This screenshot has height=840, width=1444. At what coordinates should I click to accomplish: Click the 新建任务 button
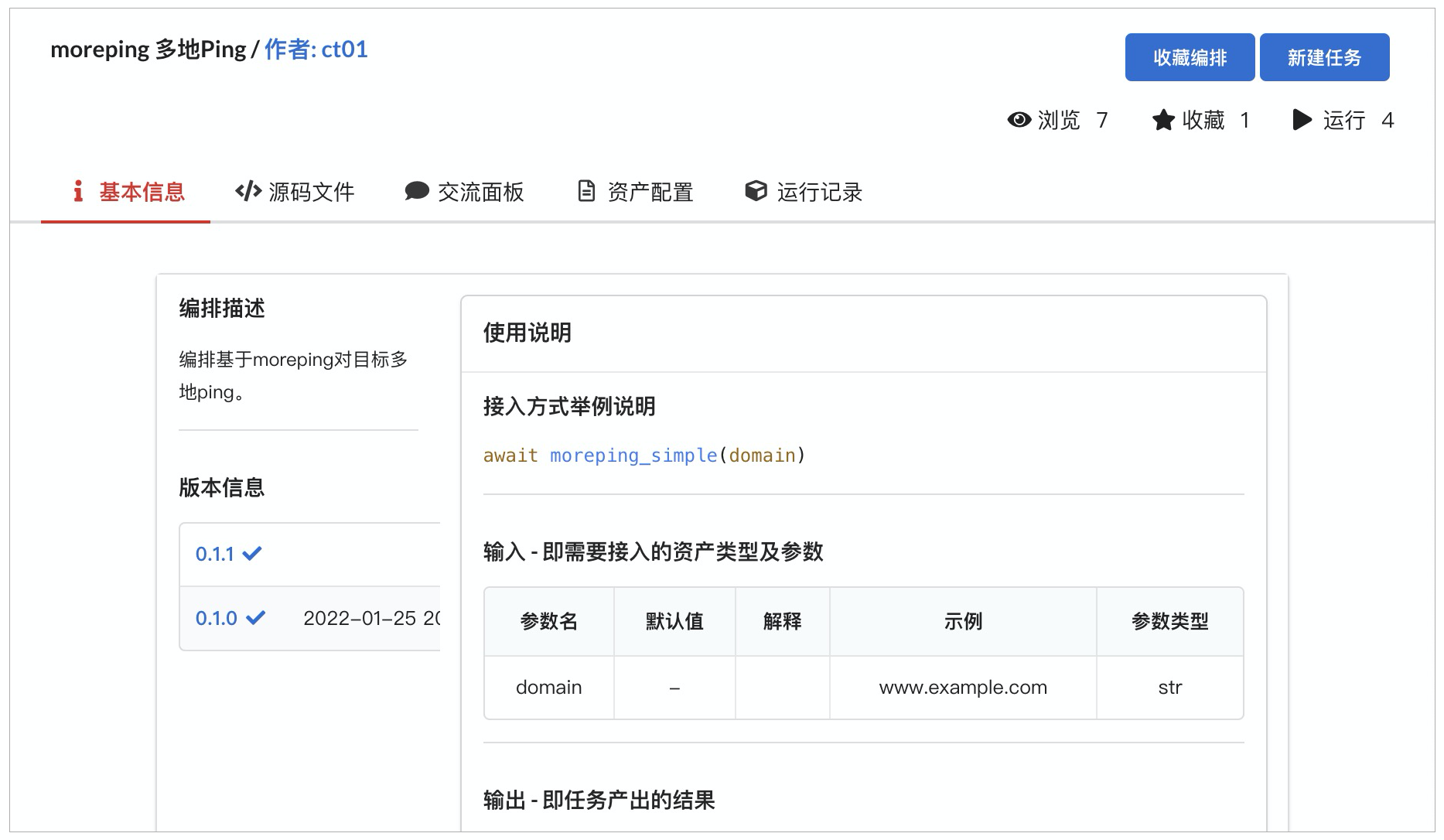click(x=1324, y=56)
